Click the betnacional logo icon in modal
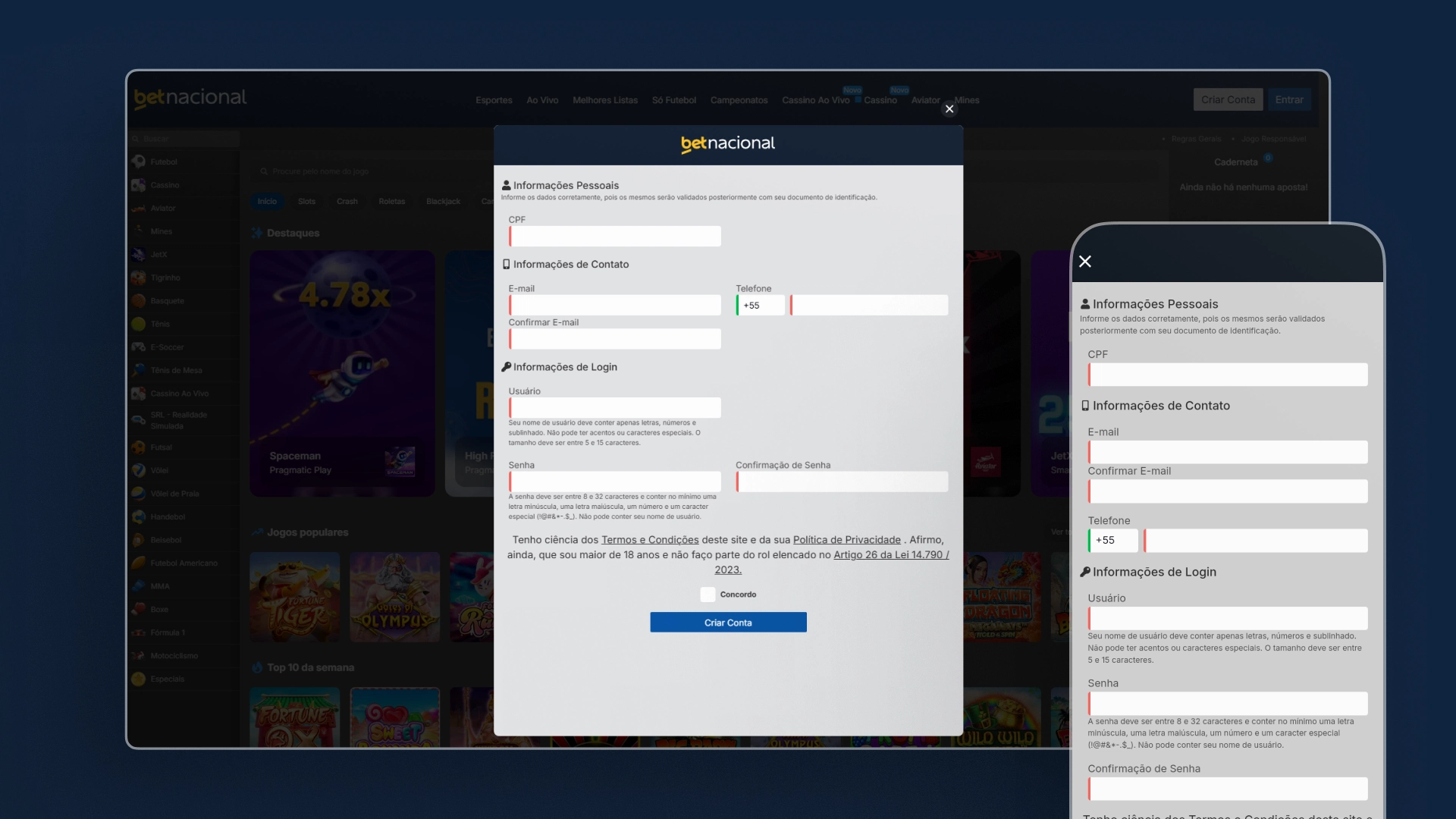Viewport: 1456px width, 819px height. click(728, 144)
